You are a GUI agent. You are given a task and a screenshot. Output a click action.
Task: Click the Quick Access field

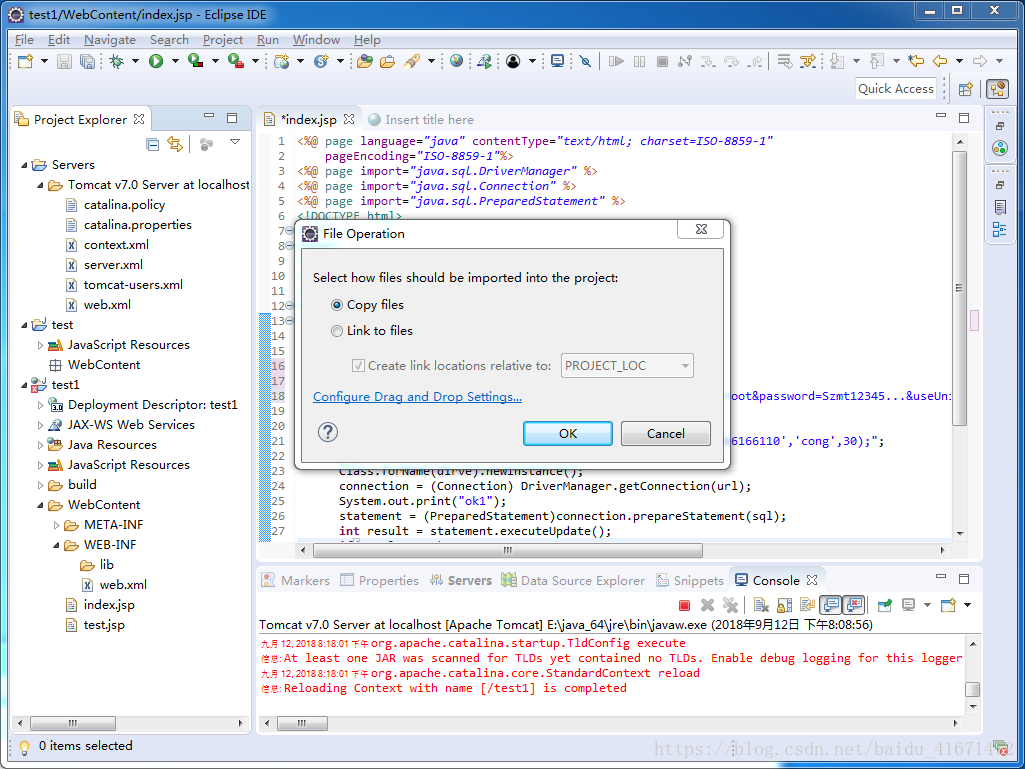pyautogui.click(x=896, y=89)
